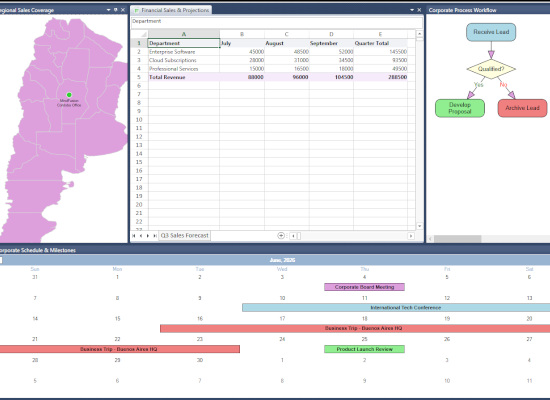Select the 145500 cell

pyautogui.click(x=381, y=52)
